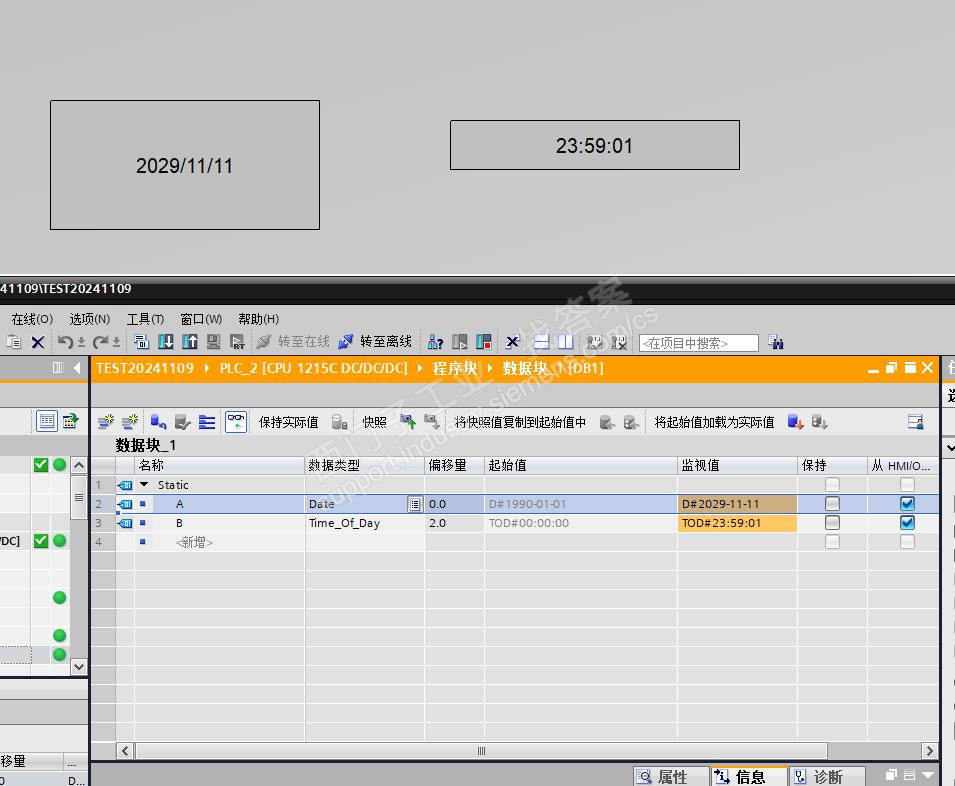
Task: Select monitor value D#2029-11-11 cell
Action: tap(737, 504)
